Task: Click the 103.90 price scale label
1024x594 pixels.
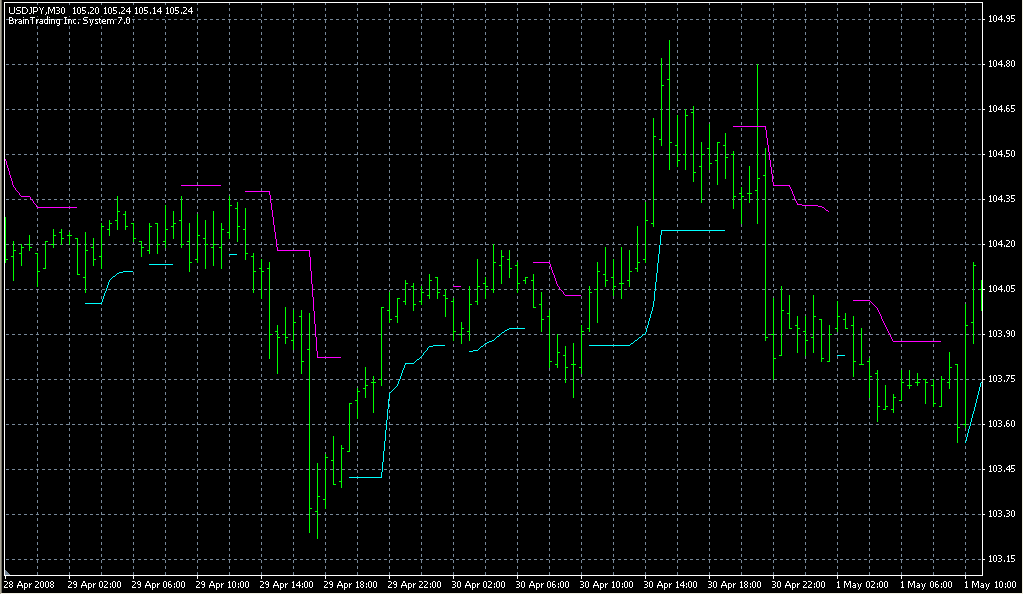Action: [x=1002, y=334]
